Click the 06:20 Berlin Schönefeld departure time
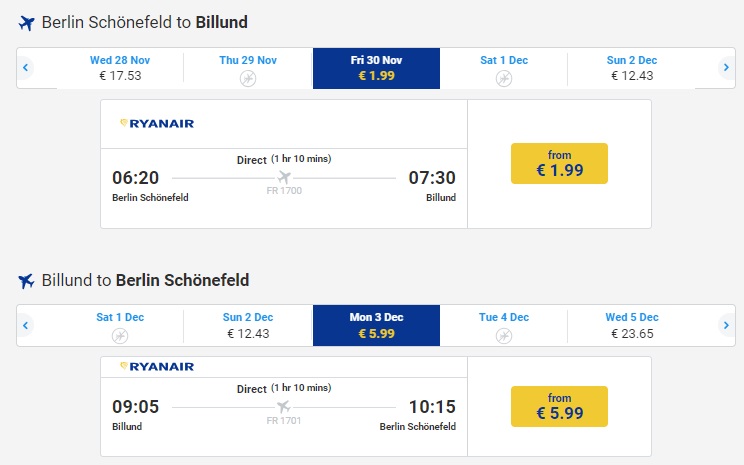 click(136, 178)
